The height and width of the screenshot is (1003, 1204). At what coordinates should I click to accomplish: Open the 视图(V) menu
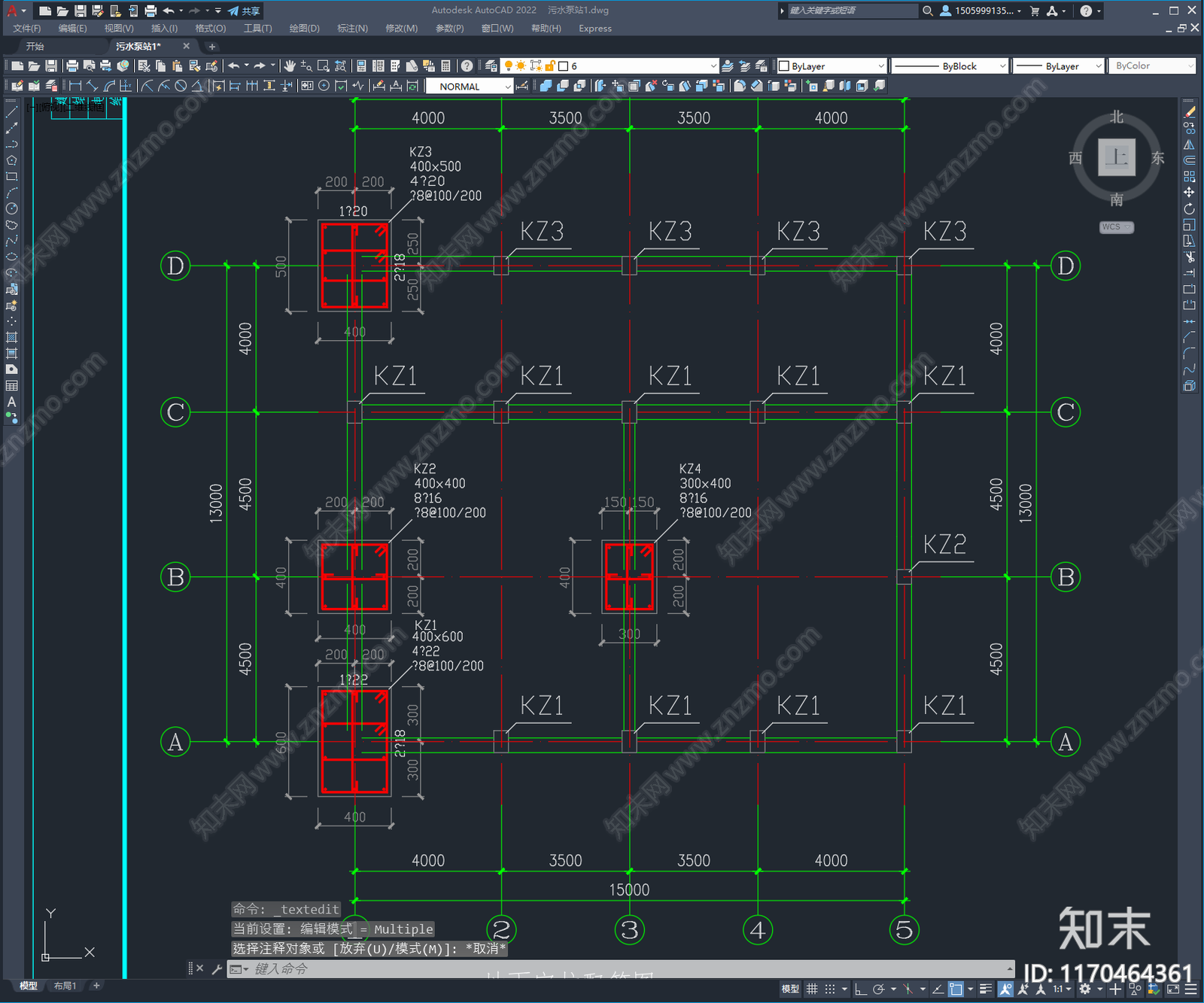(119, 29)
